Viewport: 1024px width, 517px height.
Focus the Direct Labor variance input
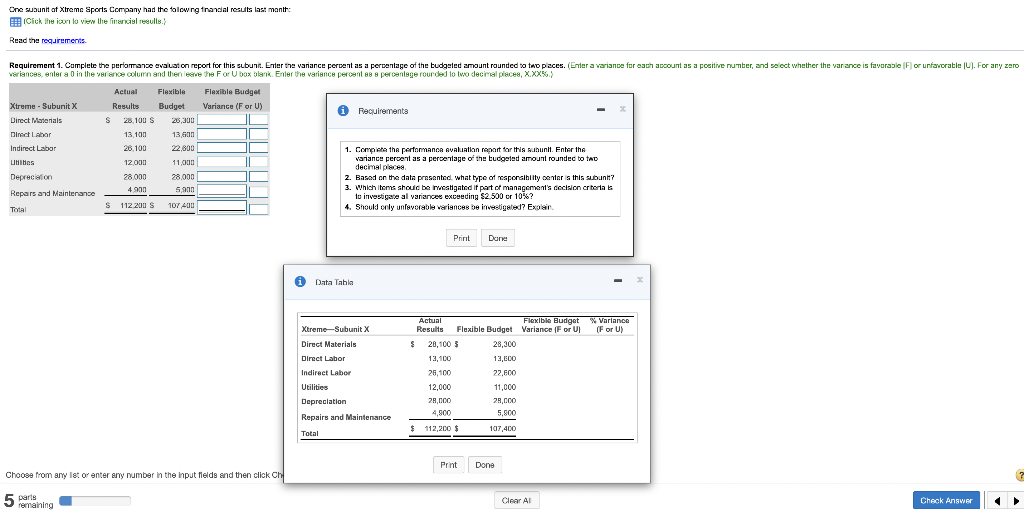click(x=222, y=134)
